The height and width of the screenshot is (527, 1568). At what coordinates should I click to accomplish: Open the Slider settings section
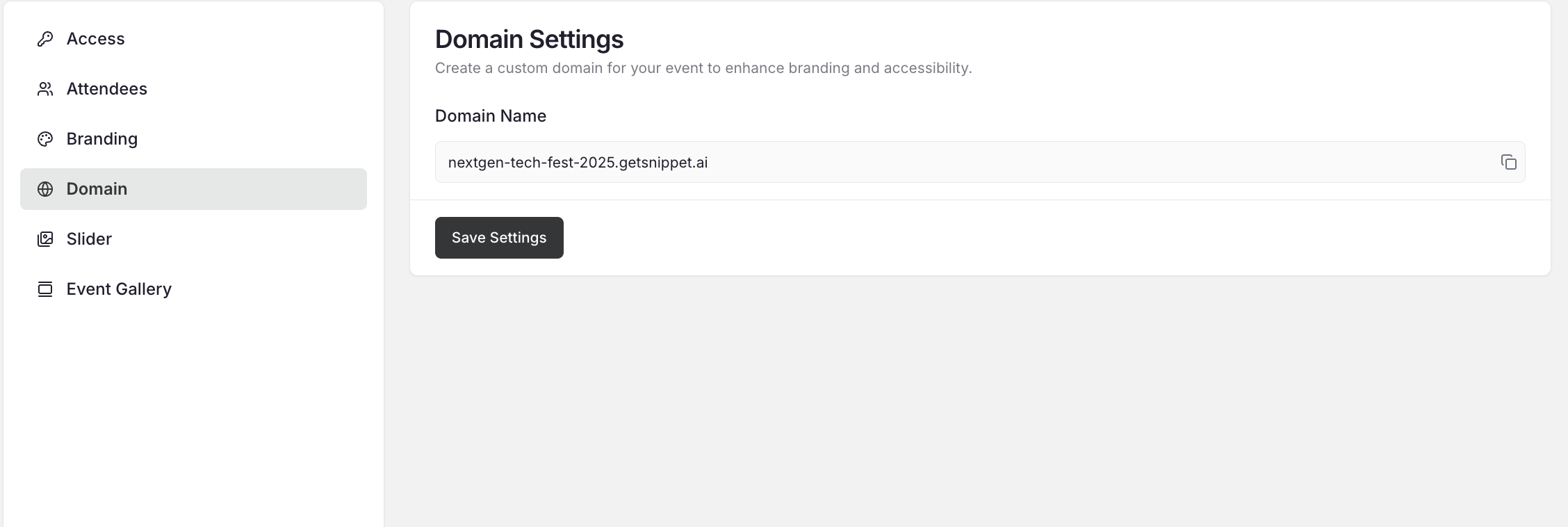click(x=89, y=238)
